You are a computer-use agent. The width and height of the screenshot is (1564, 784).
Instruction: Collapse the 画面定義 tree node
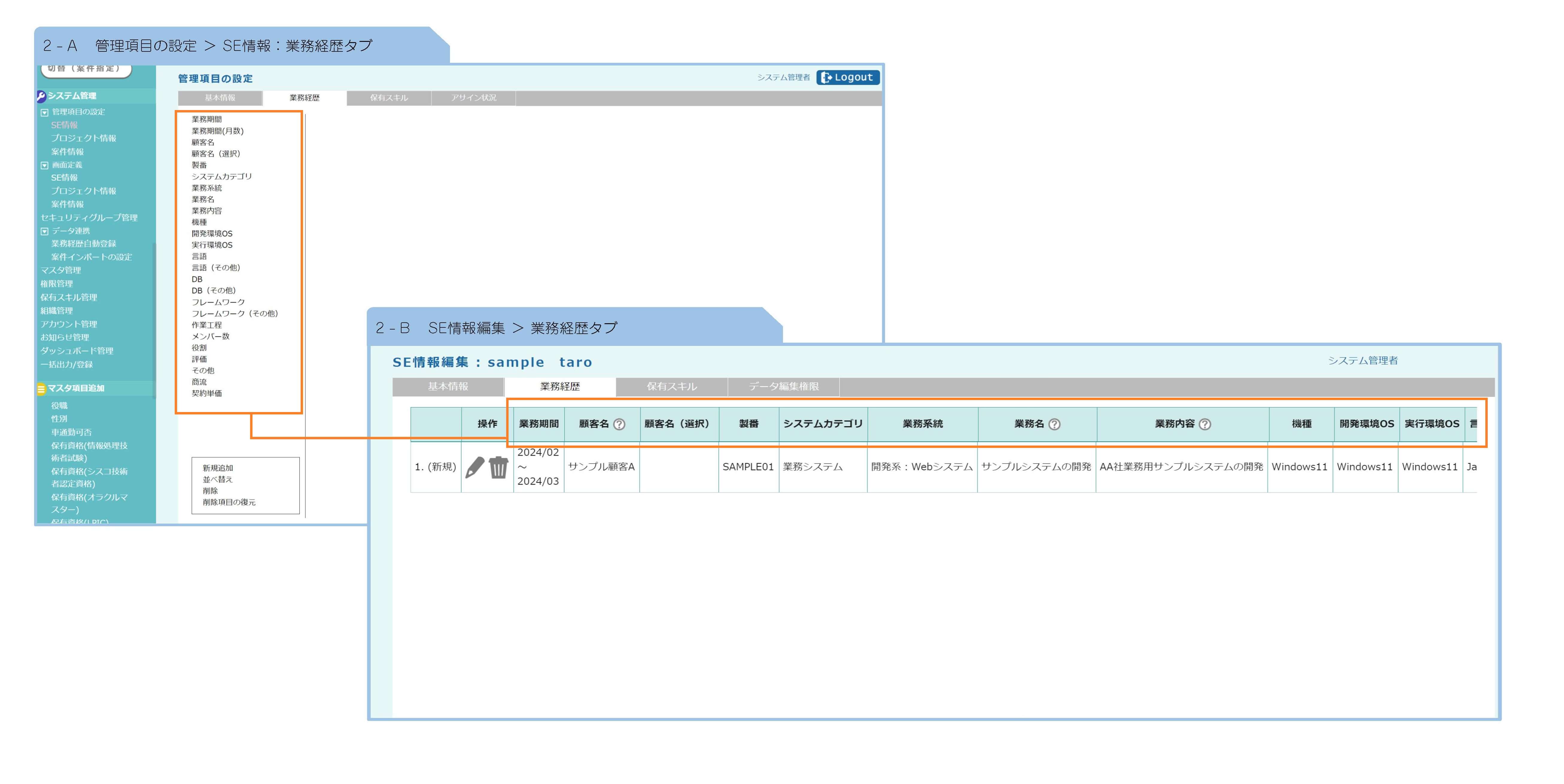(x=44, y=165)
